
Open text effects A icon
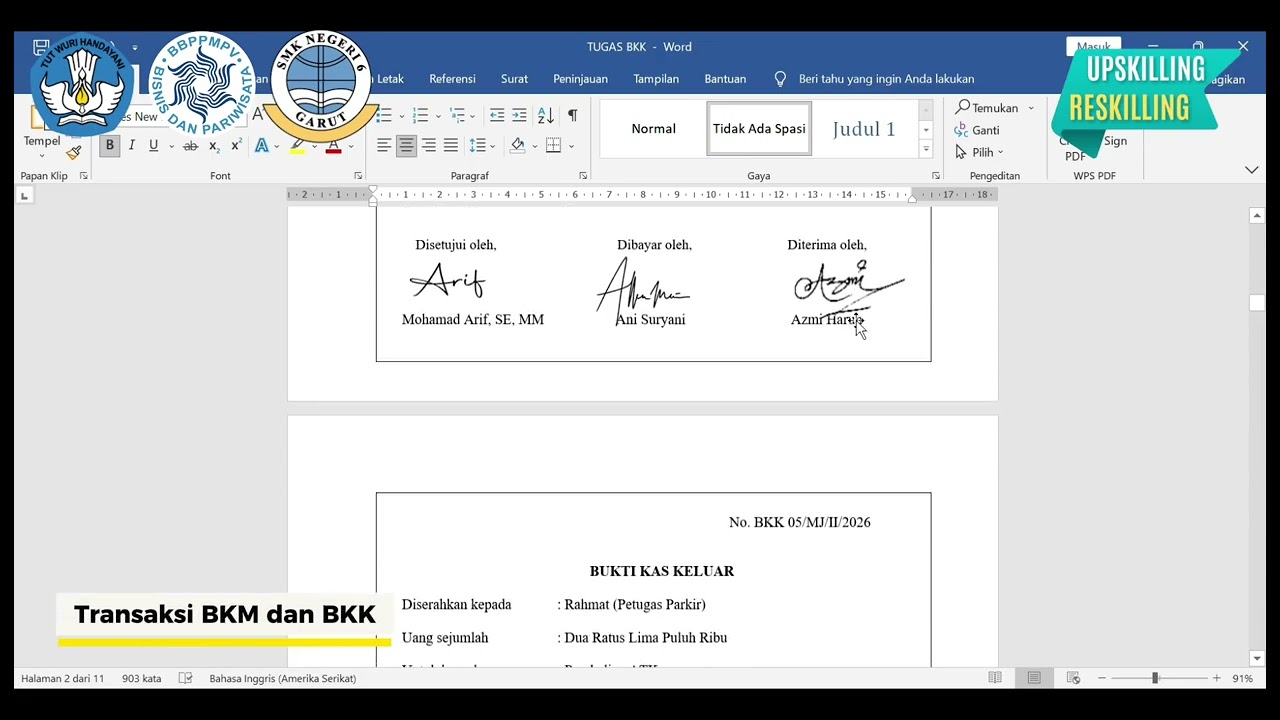pyautogui.click(x=261, y=146)
